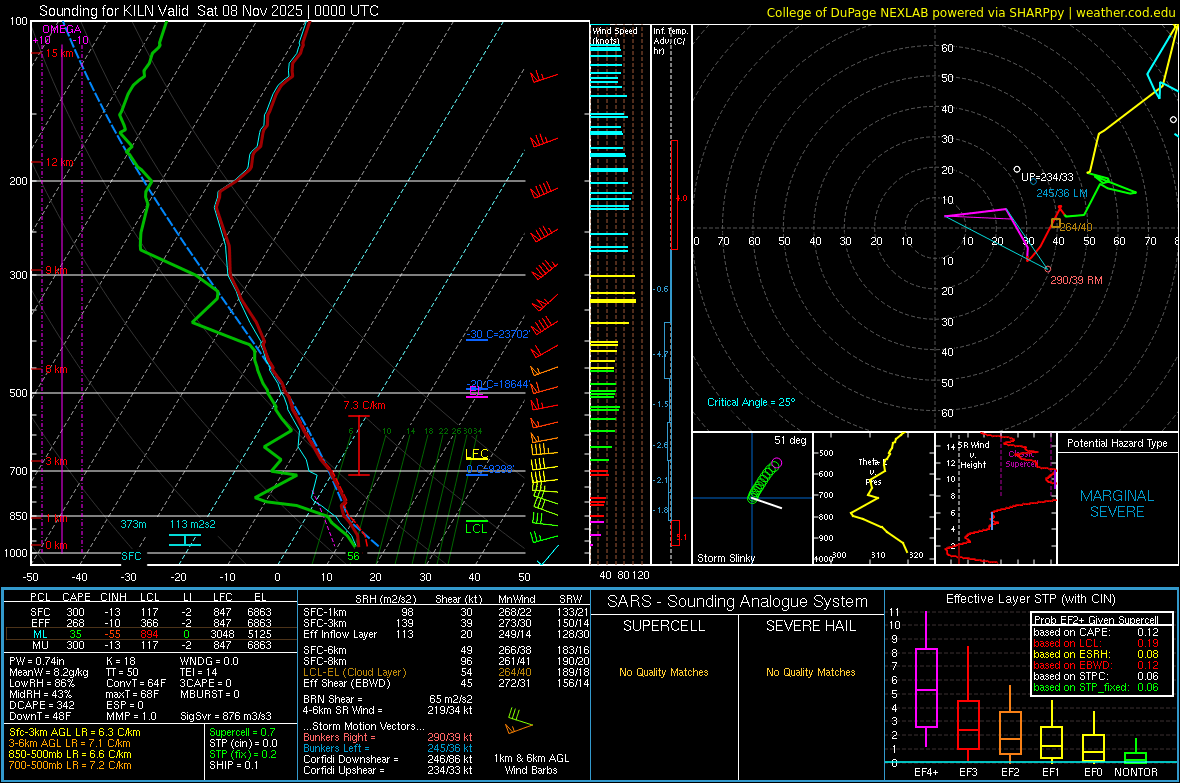Image resolution: width=1180 pixels, height=783 pixels.
Task: Click the 113 m2s2 helicity label
Action: [x=192, y=524]
